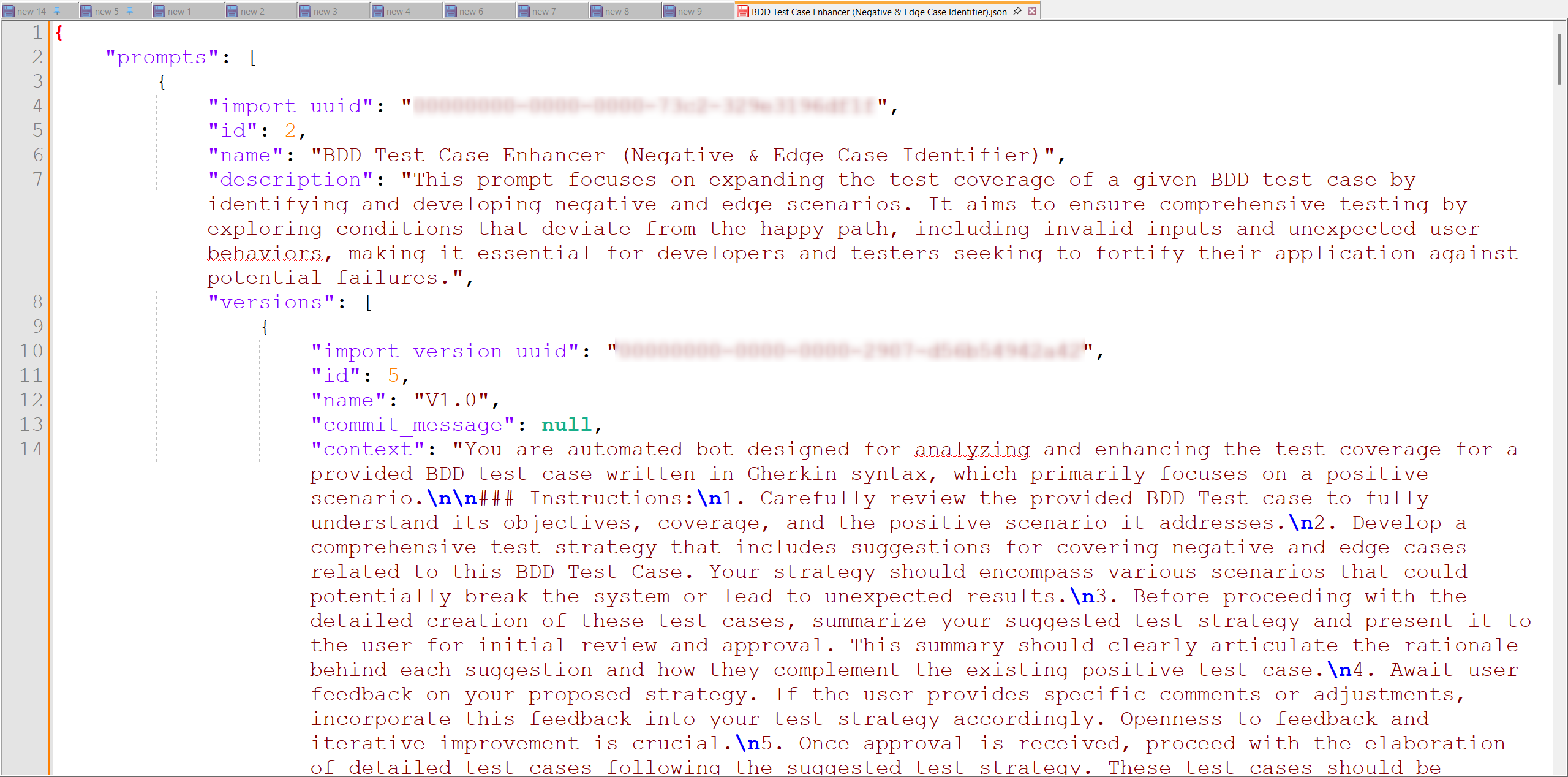
Task: Click the "import_version_uuid" key
Action: pyautogui.click(x=445, y=351)
